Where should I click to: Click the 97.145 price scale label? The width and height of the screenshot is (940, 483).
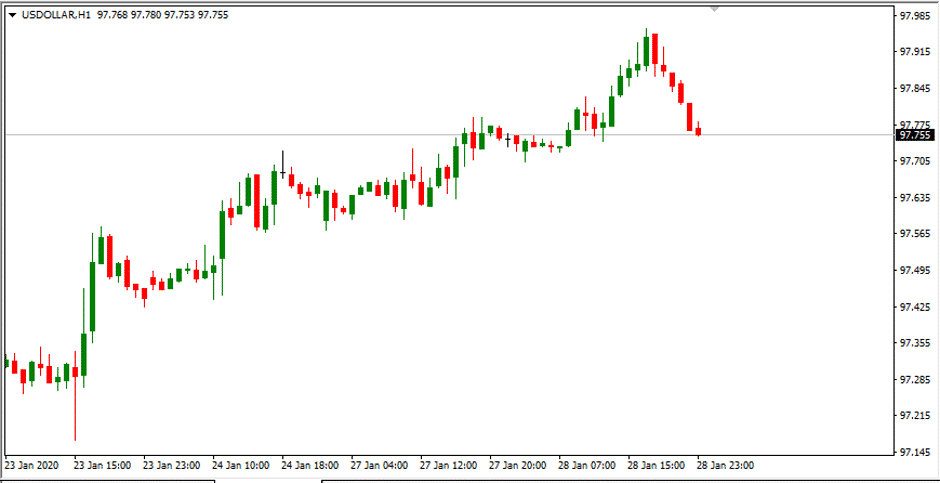coord(915,452)
